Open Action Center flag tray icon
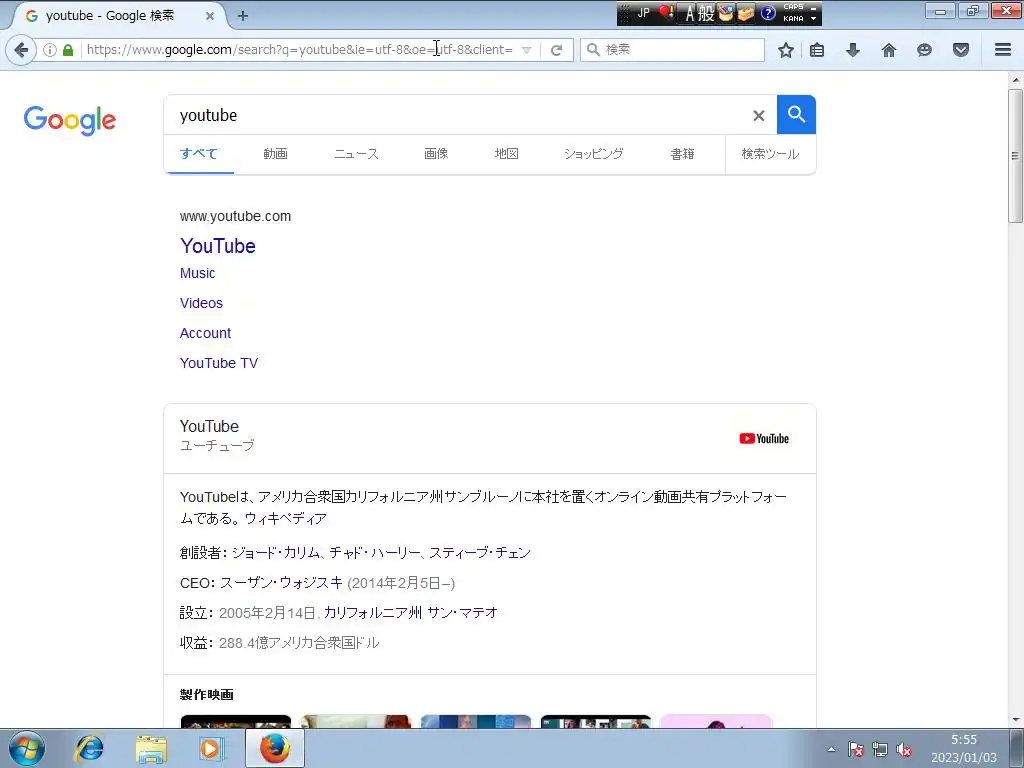Image resolution: width=1024 pixels, height=768 pixels. [x=856, y=750]
